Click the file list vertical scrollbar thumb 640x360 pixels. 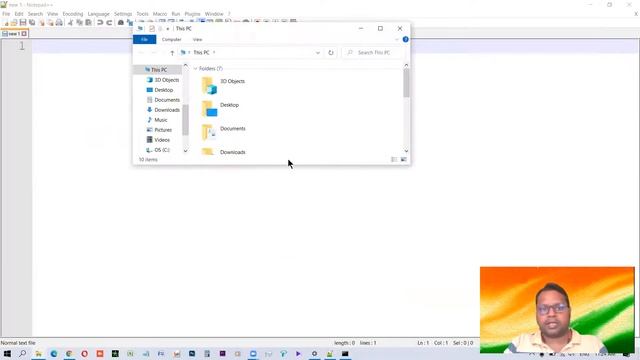tap(406, 83)
